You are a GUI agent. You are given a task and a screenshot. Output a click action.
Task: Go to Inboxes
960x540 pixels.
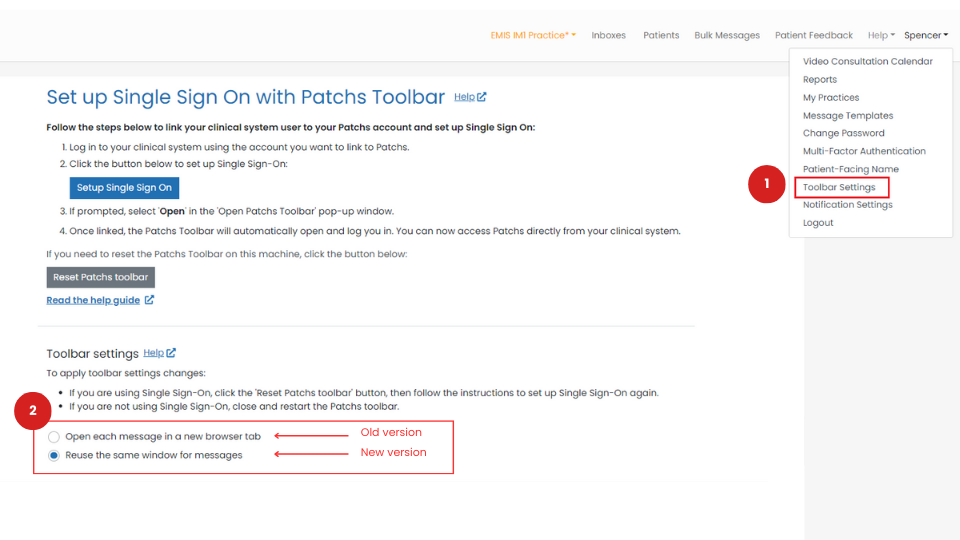click(x=608, y=36)
